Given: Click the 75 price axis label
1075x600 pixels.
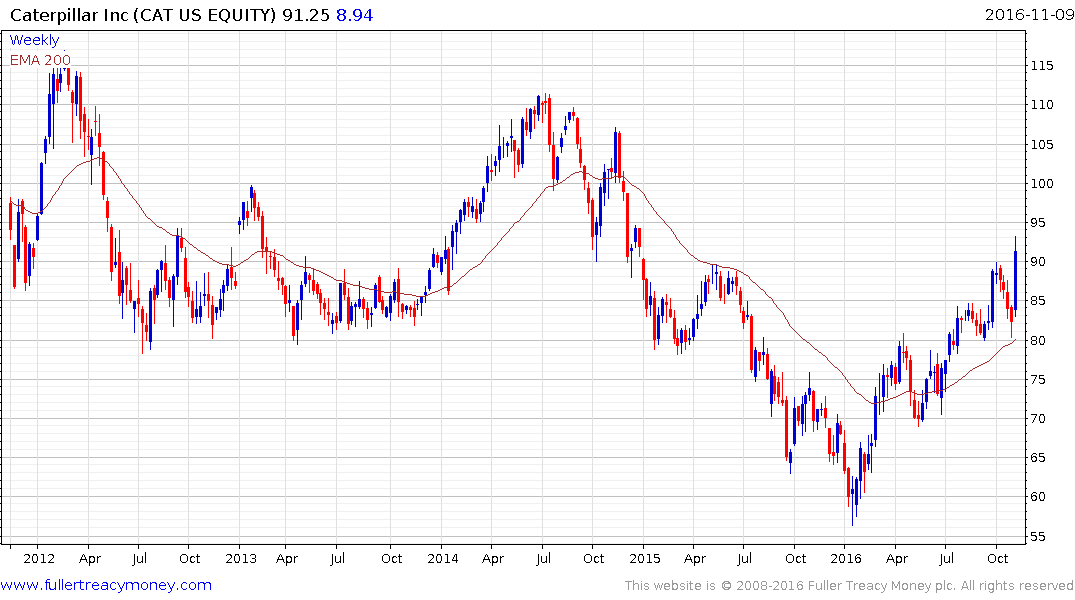Looking at the screenshot, I should click(1038, 379).
